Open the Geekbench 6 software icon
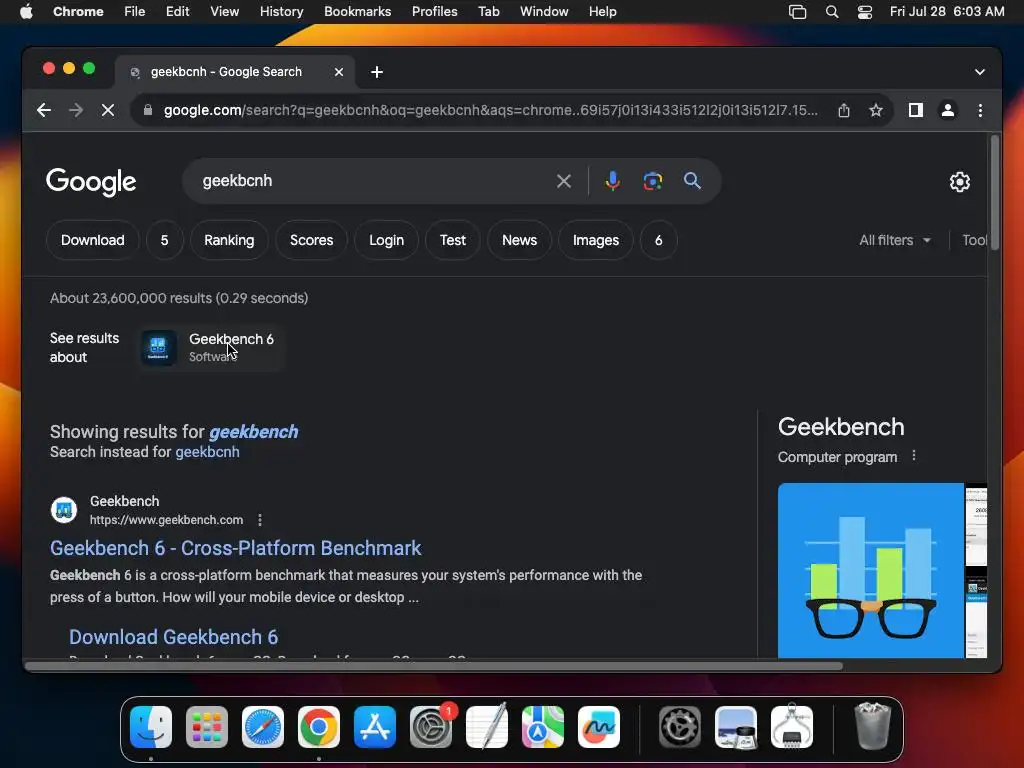Screen dimensions: 1024x768 pyautogui.click(x=159, y=347)
